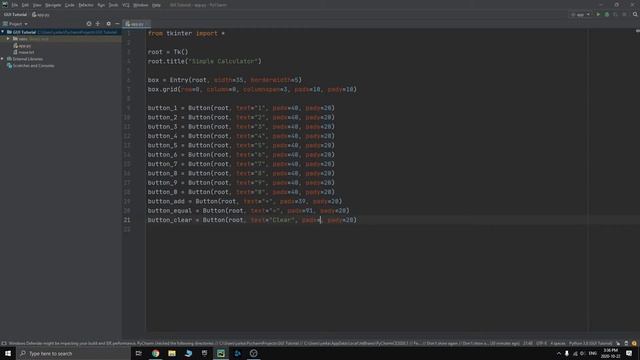Click the from tkinter import line
This screenshot has height=360, width=640.
(186, 33)
